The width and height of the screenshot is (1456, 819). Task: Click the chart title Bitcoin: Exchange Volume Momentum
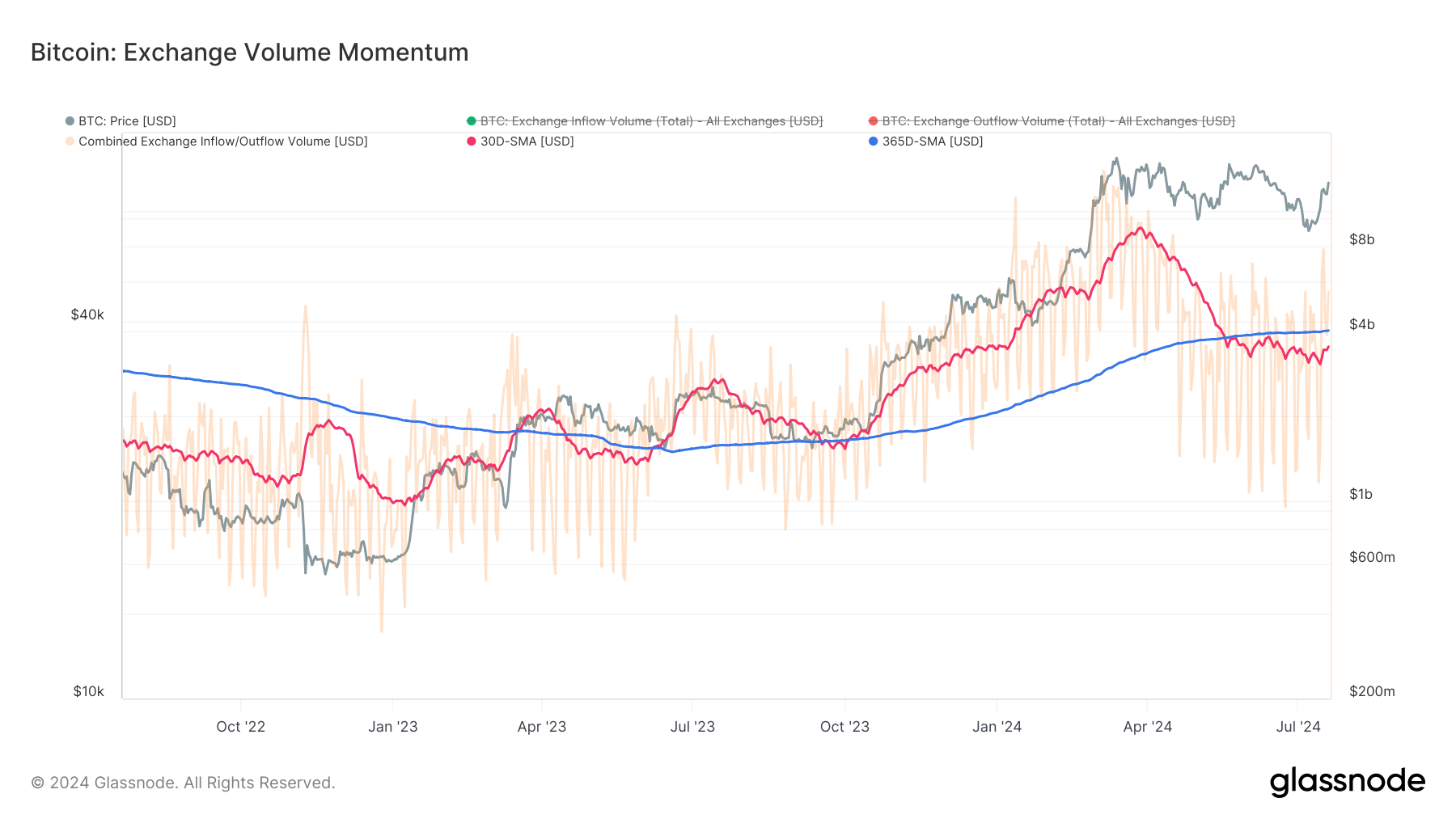pyautogui.click(x=249, y=53)
